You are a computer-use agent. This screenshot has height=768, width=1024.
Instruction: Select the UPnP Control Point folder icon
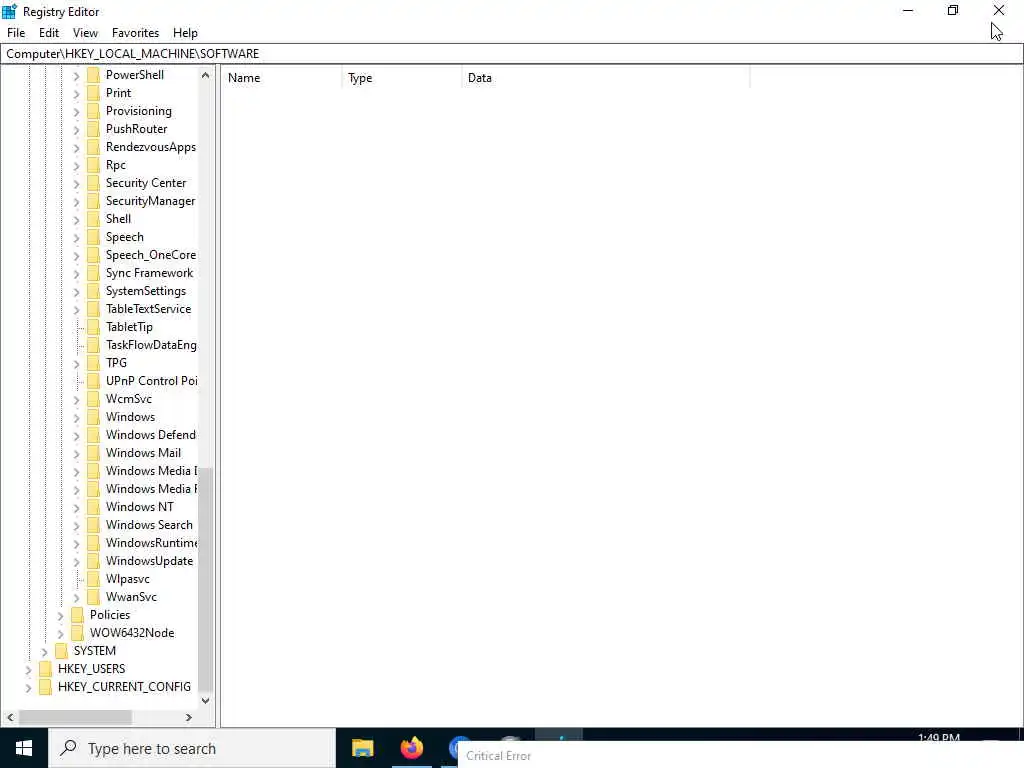click(x=93, y=381)
